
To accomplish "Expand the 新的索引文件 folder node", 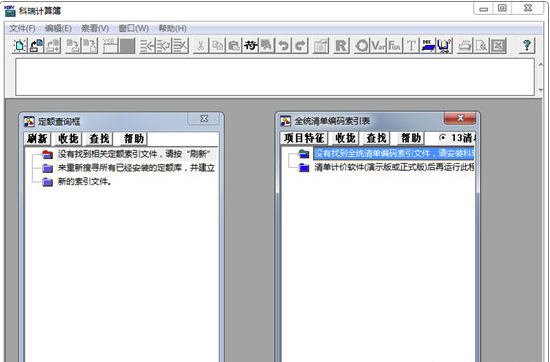I will coord(47,182).
